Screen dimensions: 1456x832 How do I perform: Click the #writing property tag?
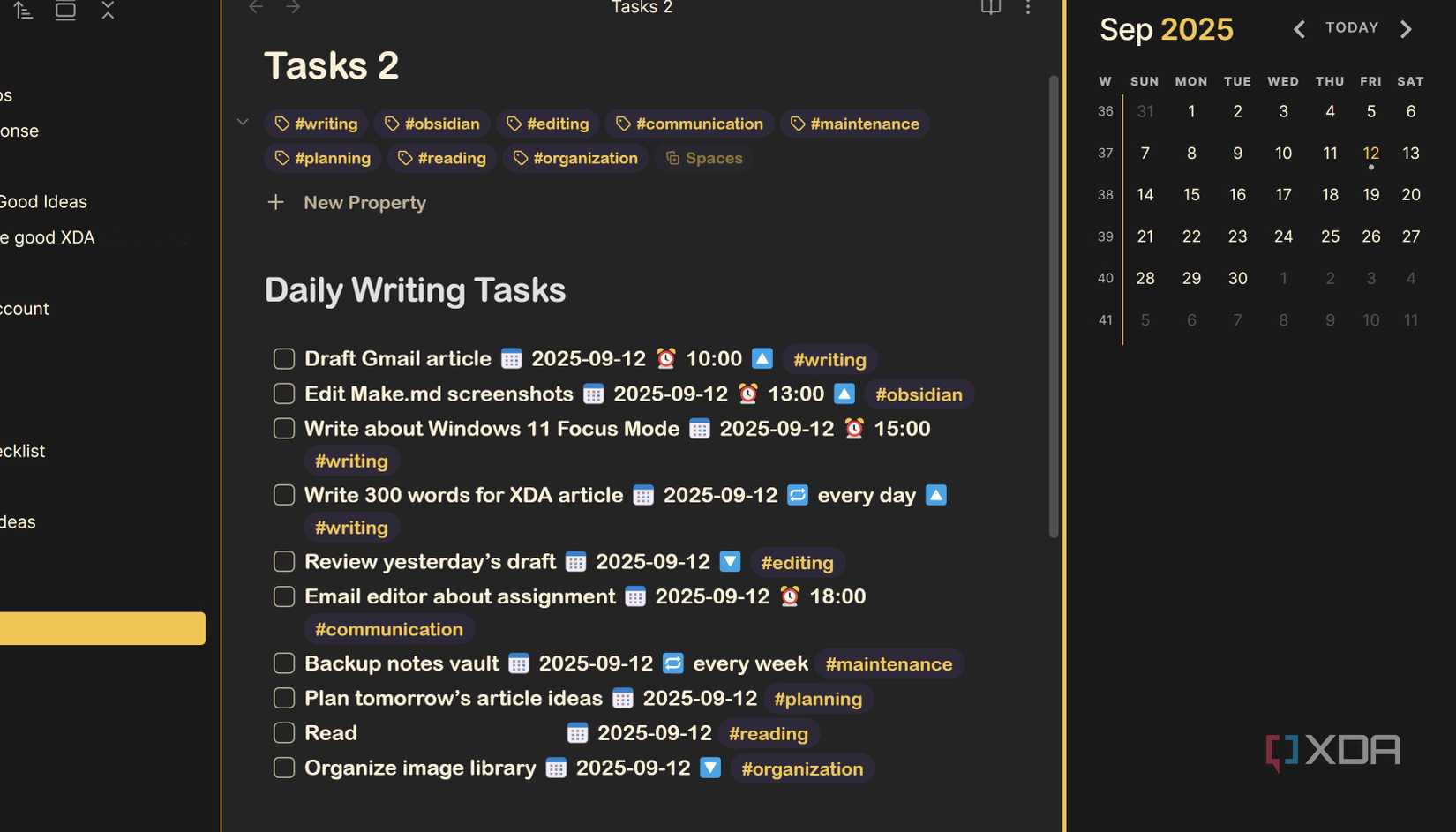(316, 124)
